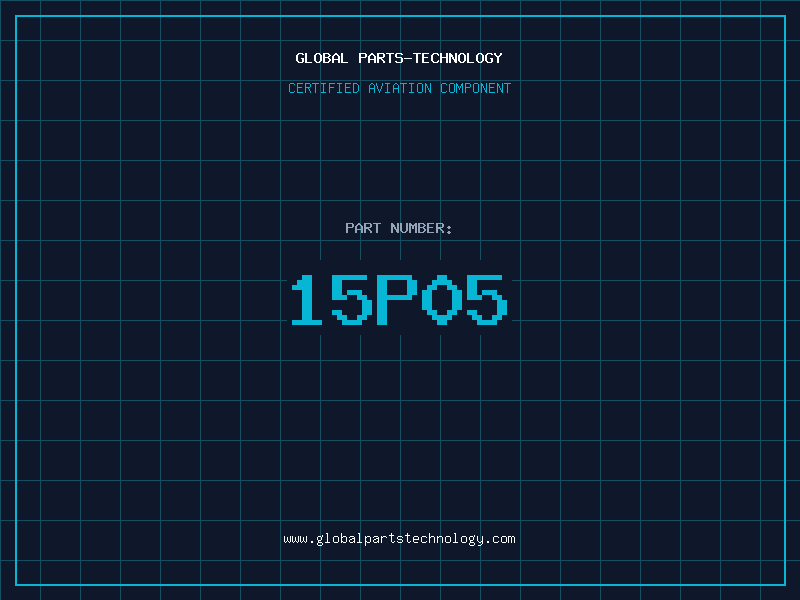The image size is (800, 600).
Task: Click globalpartstechnology in the footer URL
Action: click(399, 539)
